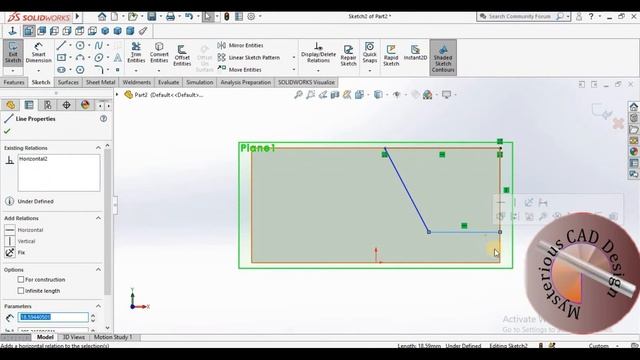The width and height of the screenshot is (640, 360).
Task: Select Horizontal2 in Existing Relations list
Action: [x=33, y=159]
